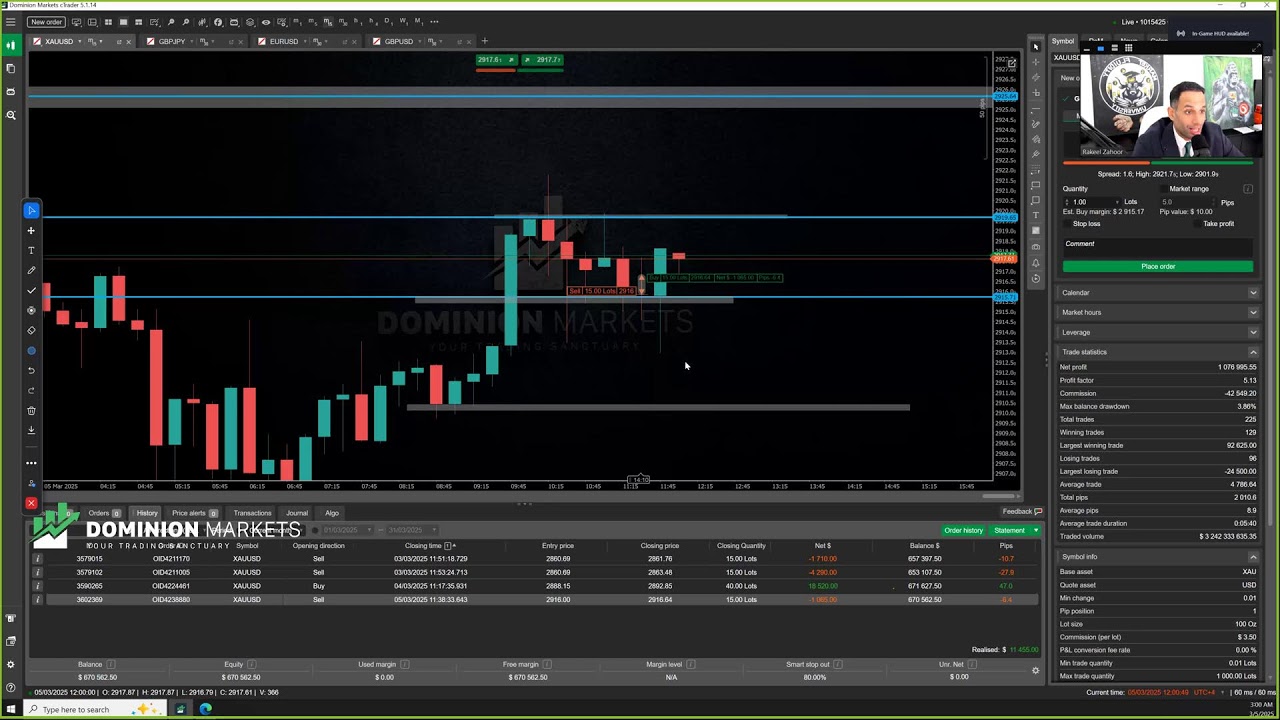Select the D1 daily timeframe

tap(389, 21)
